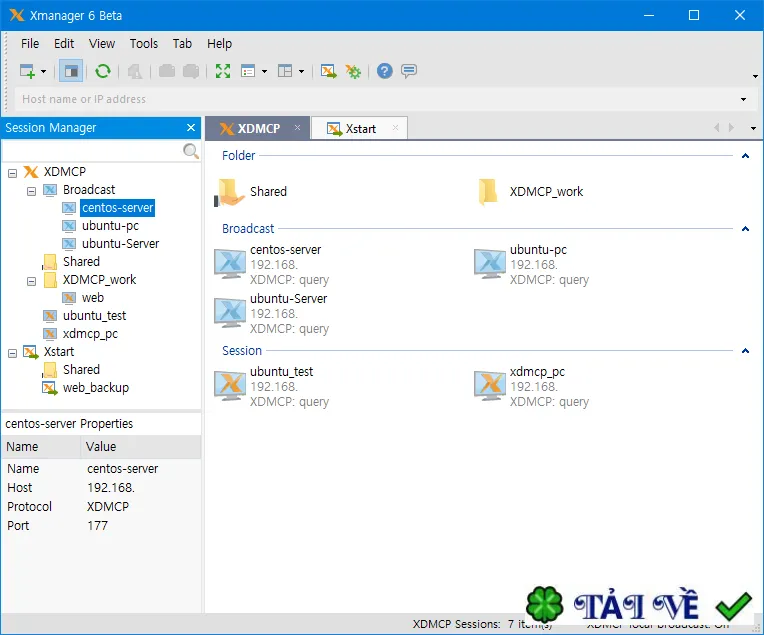
Task: Open the Edit menu
Action: [x=64, y=44]
